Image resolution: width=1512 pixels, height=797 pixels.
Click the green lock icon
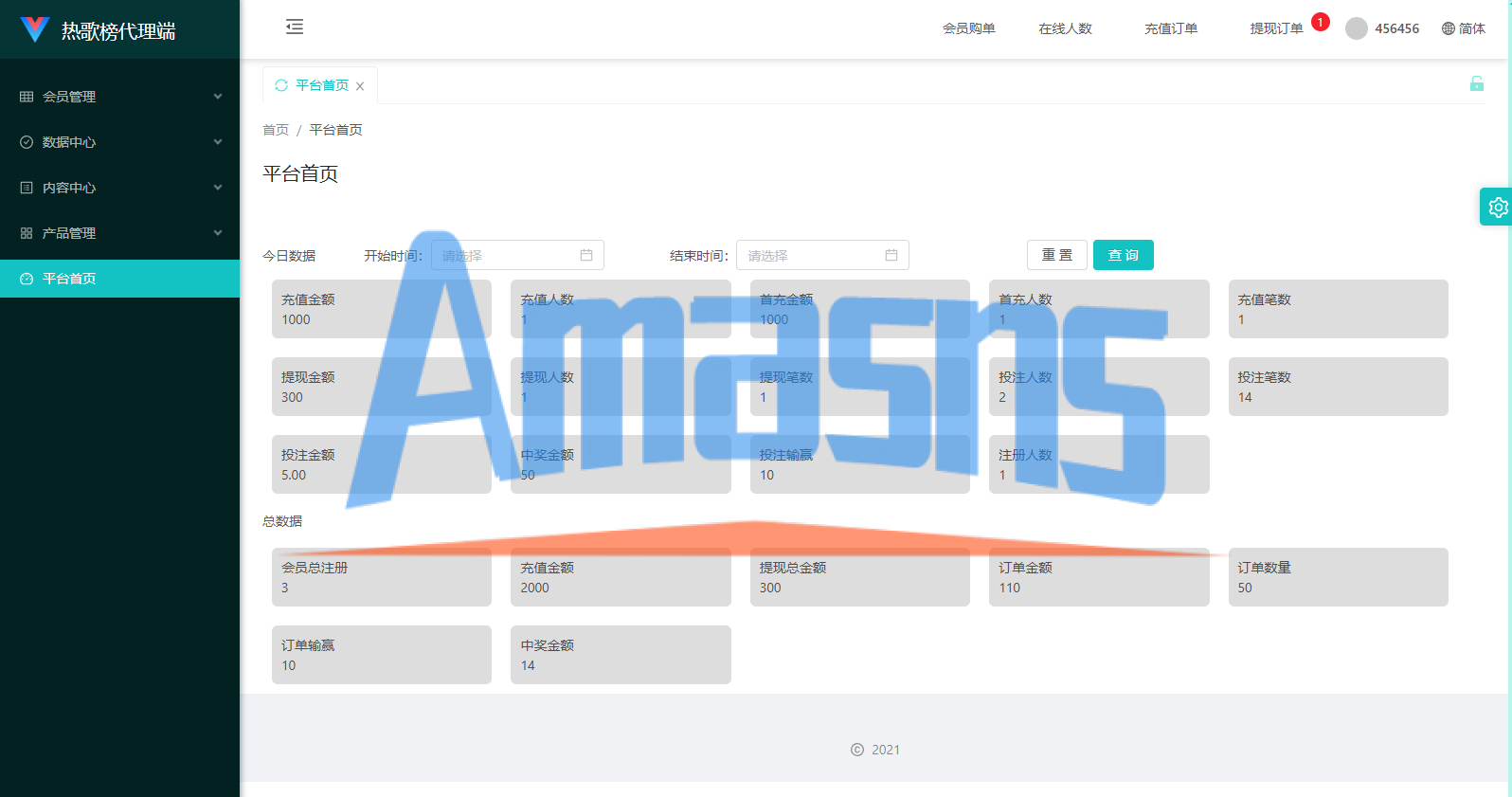coord(1476,83)
